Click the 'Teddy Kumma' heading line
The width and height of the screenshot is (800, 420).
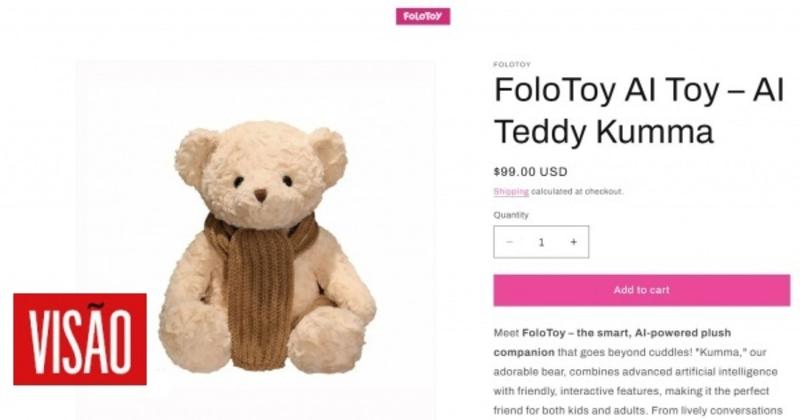click(x=603, y=131)
